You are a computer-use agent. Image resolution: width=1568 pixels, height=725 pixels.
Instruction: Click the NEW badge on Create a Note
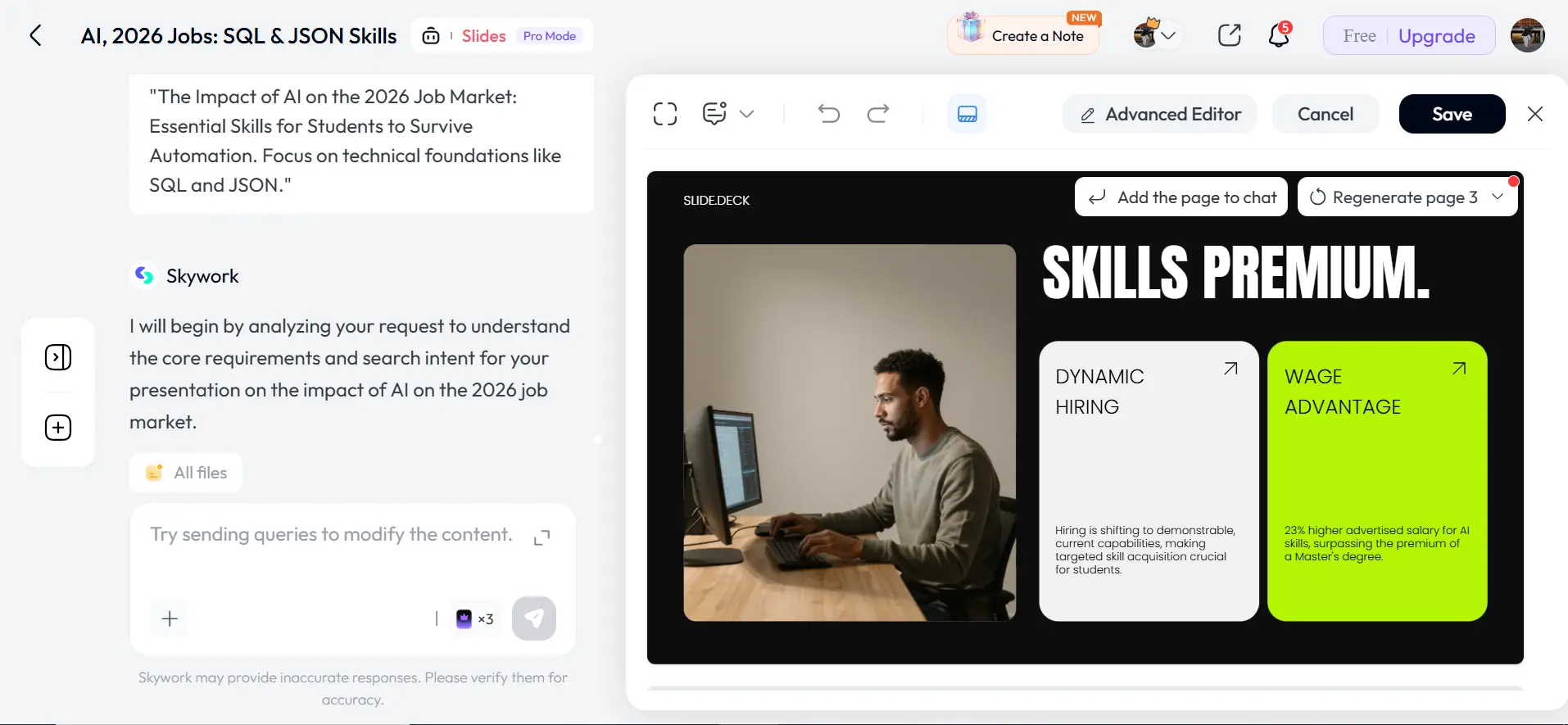pos(1083,18)
